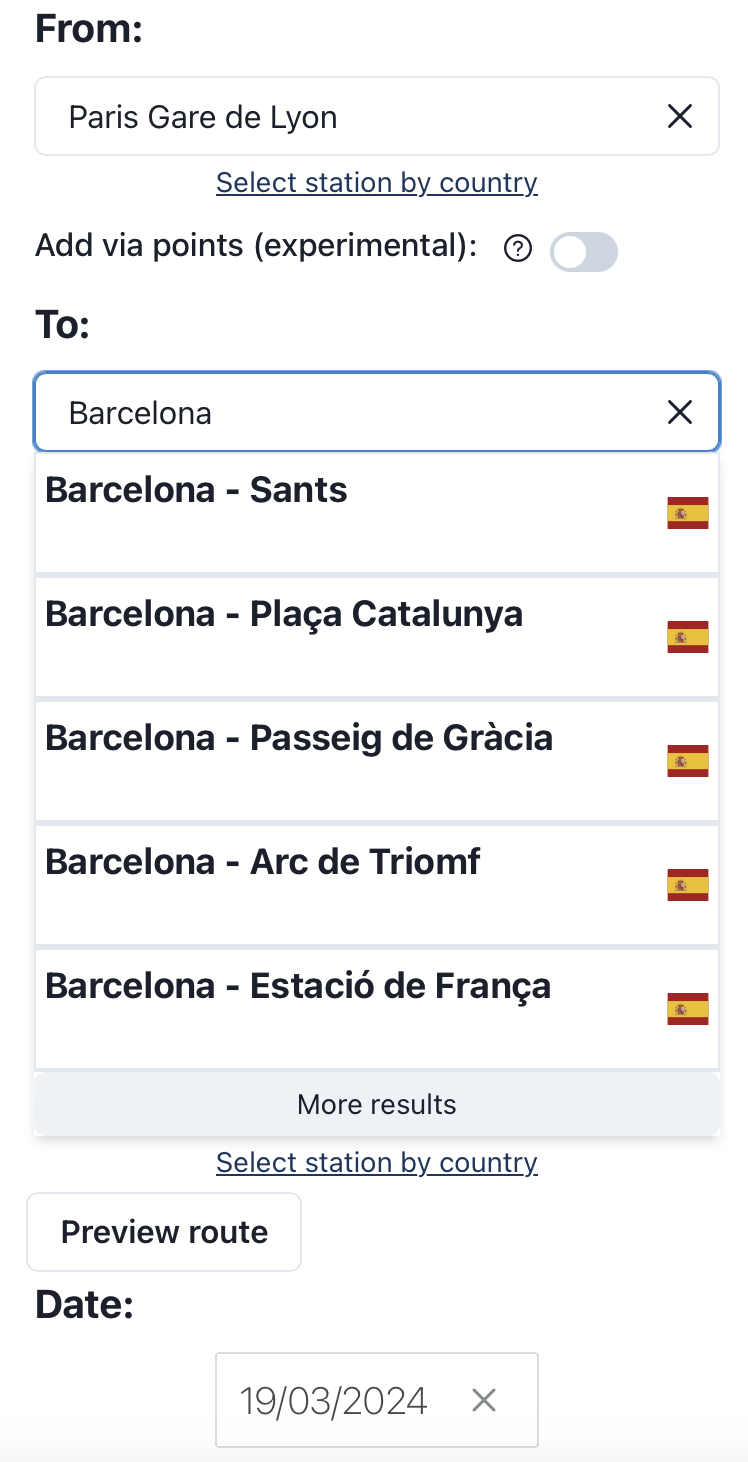Open the date field showing 19/03/2024
This screenshot has height=1462, width=748.
coord(334,1401)
